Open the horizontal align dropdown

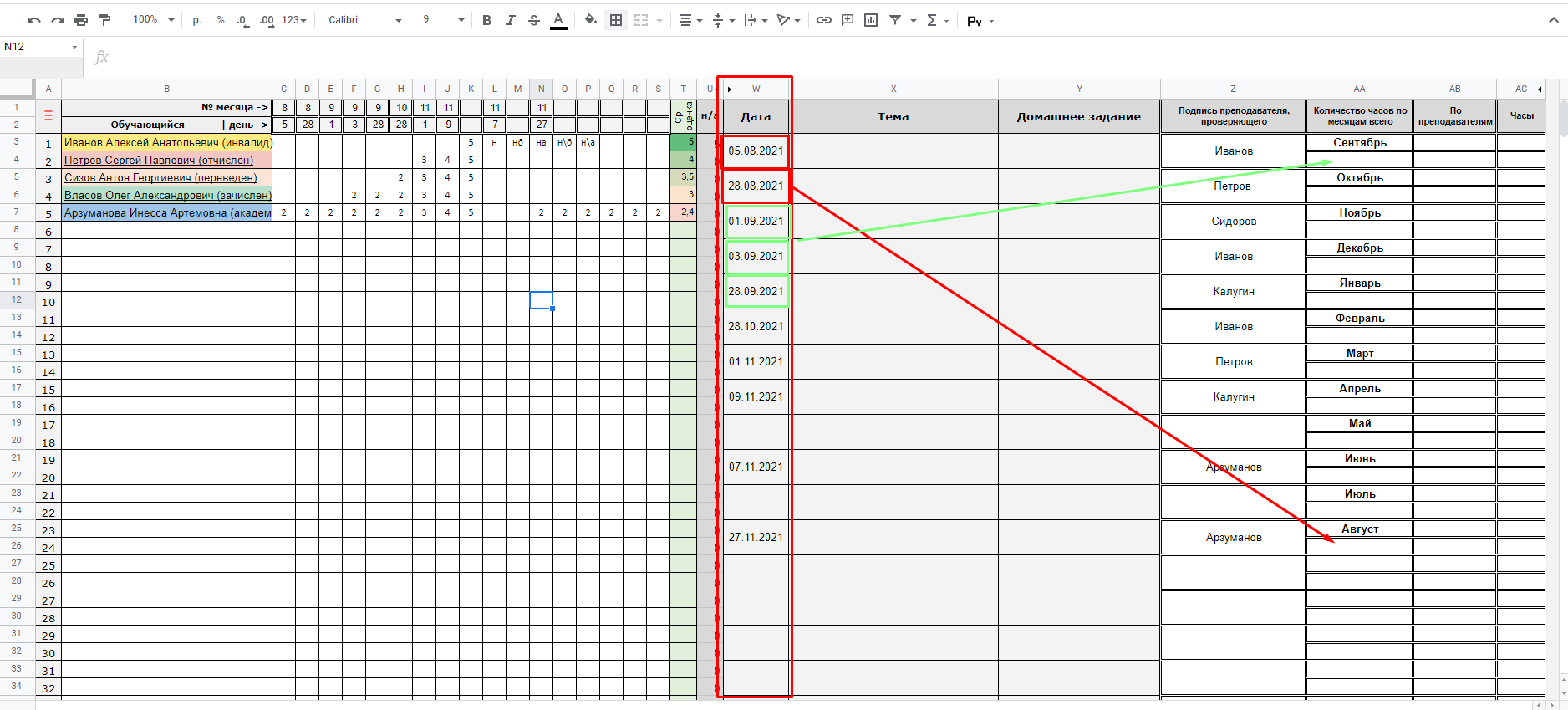(690, 20)
